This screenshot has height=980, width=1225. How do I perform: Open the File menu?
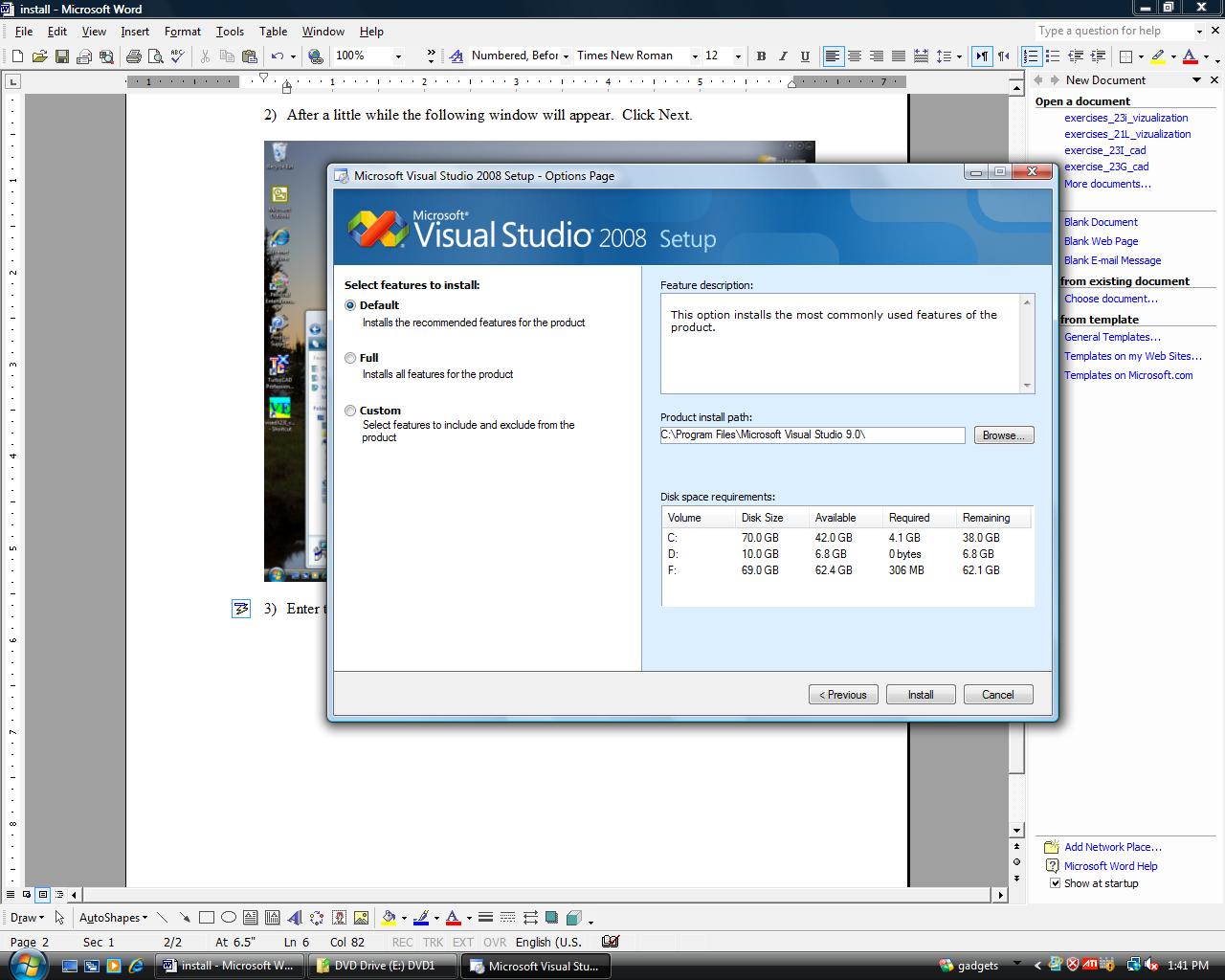pos(24,32)
